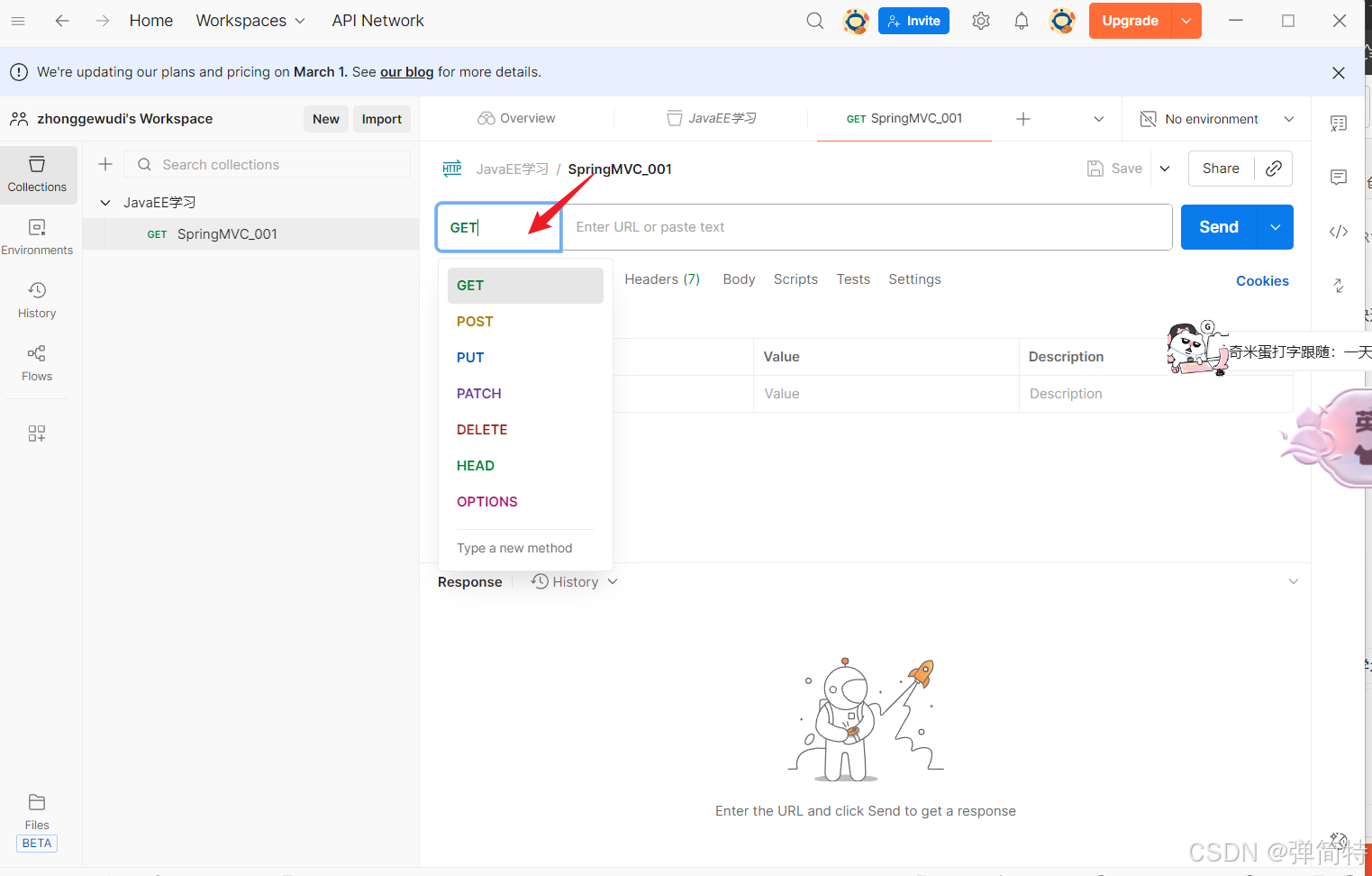Click the Invite button
Viewport: 1372px width, 876px height.
pyautogui.click(x=913, y=21)
